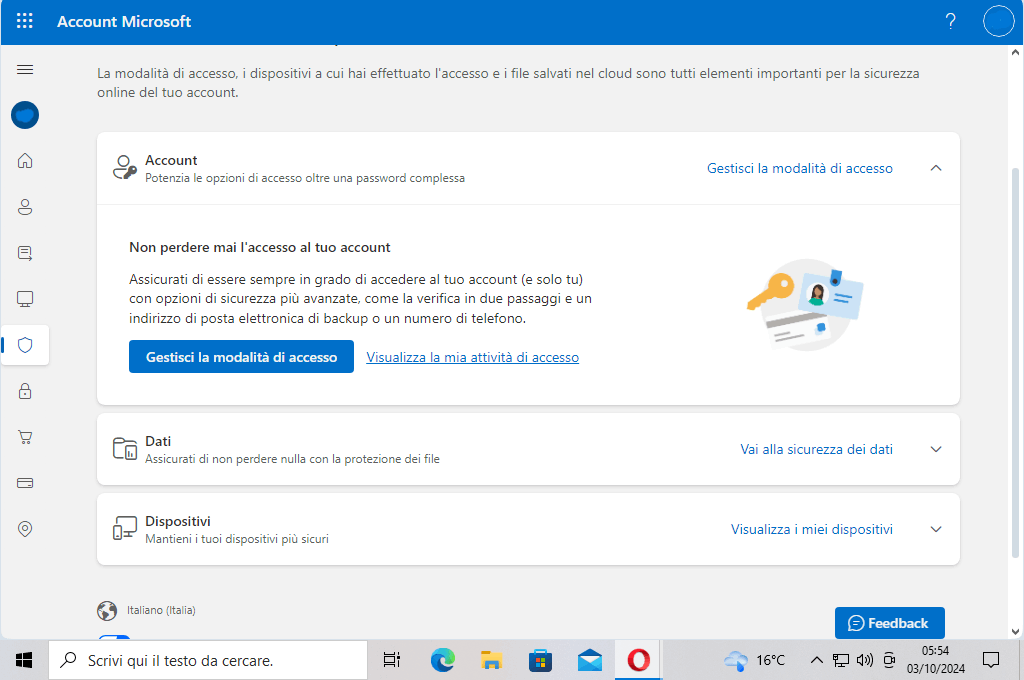Click the Account person-key icon
The height and width of the screenshot is (680, 1024).
125,168
